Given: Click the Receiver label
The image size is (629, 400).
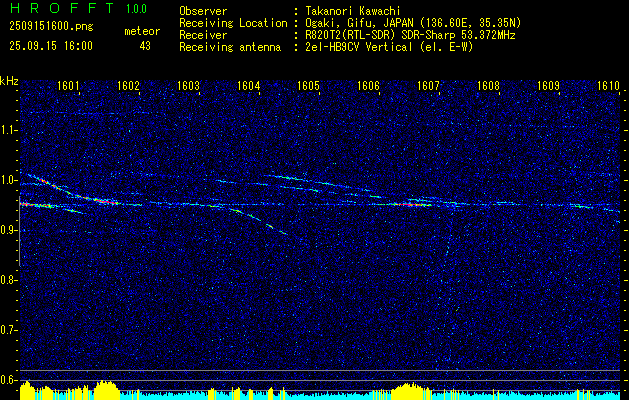Looking at the screenshot, I should (203, 35).
